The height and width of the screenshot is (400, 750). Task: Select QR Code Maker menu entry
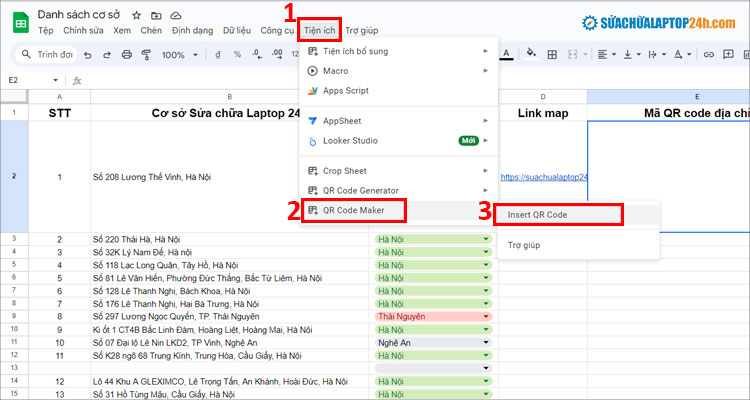click(x=353, y=210)
